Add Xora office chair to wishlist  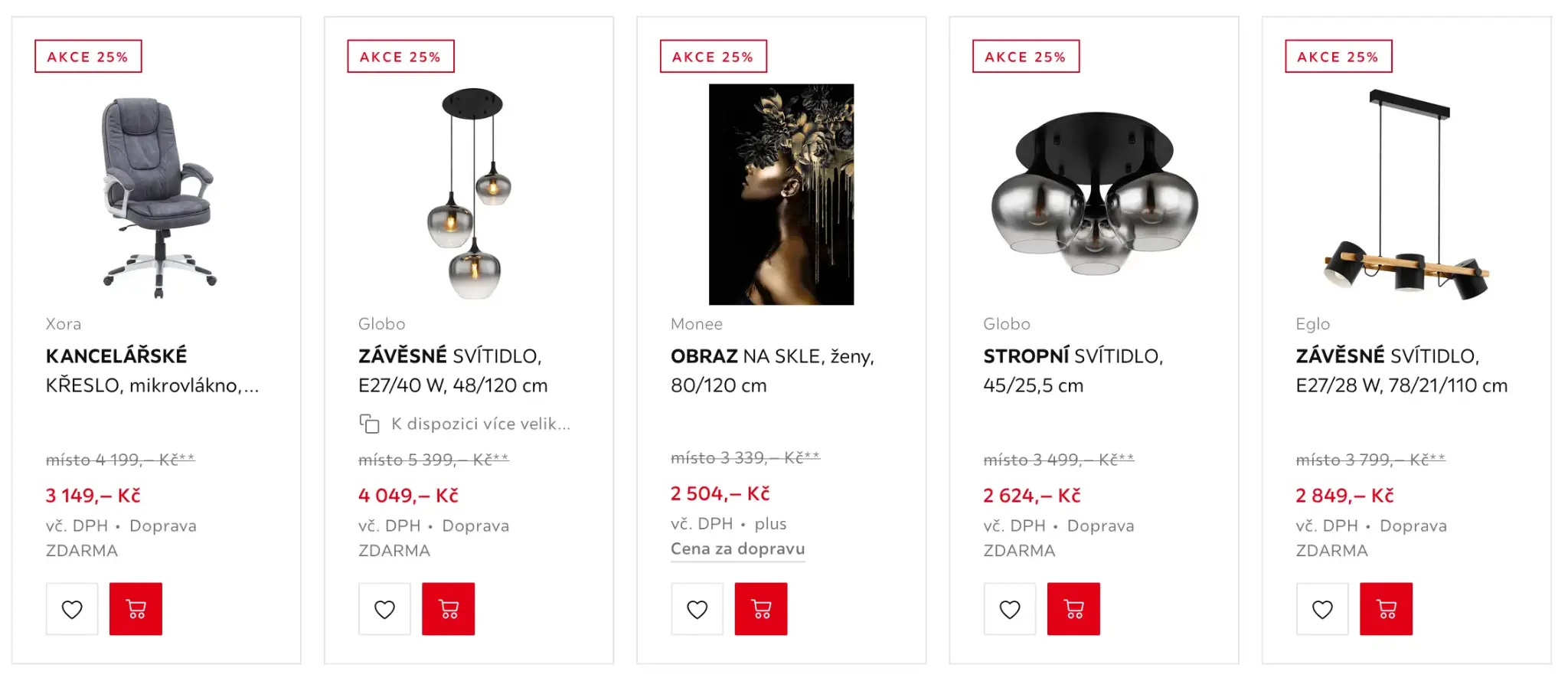72,609
